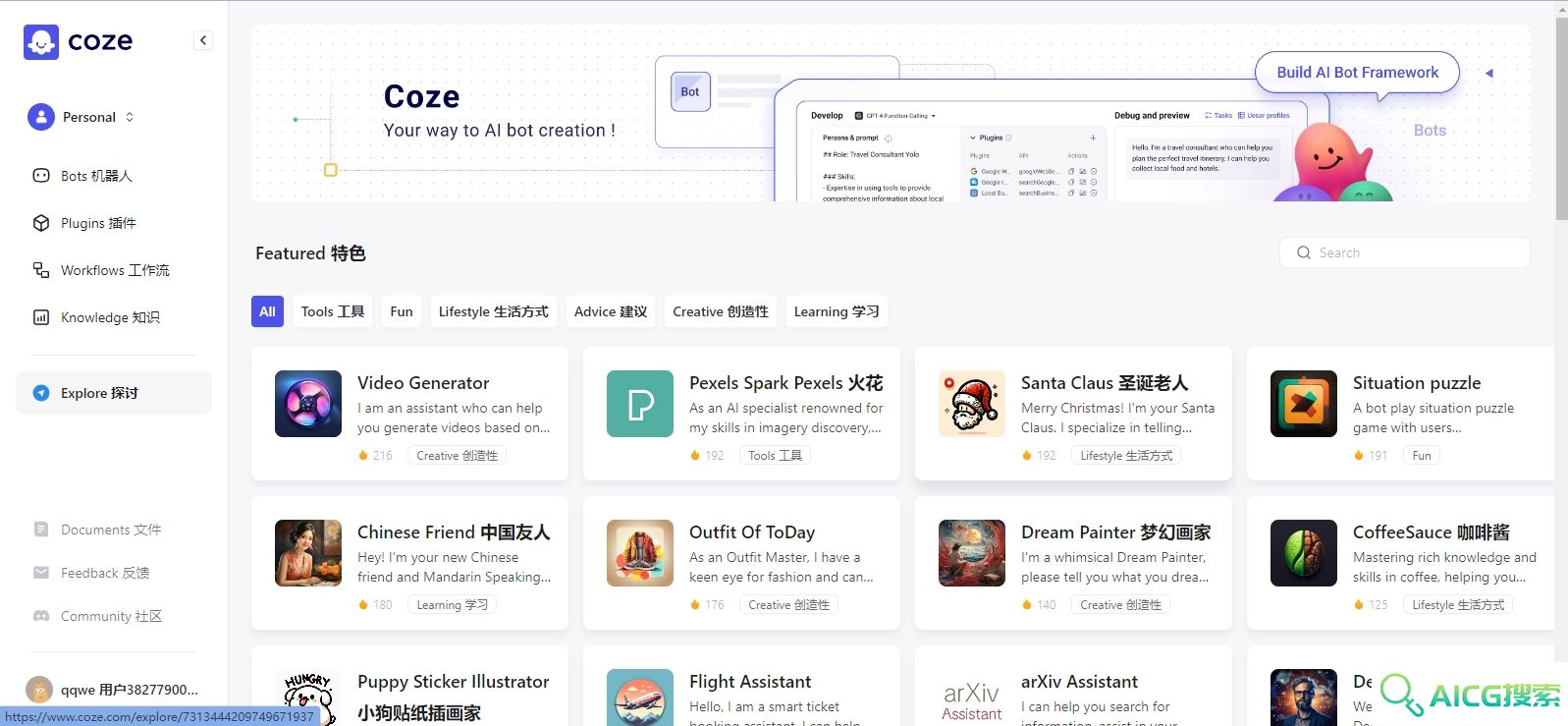The width and height of the screenshot is (1568, 726).
Task: Click the CoffeeSauce coffee bean thumbnail
Action: 1304,553
